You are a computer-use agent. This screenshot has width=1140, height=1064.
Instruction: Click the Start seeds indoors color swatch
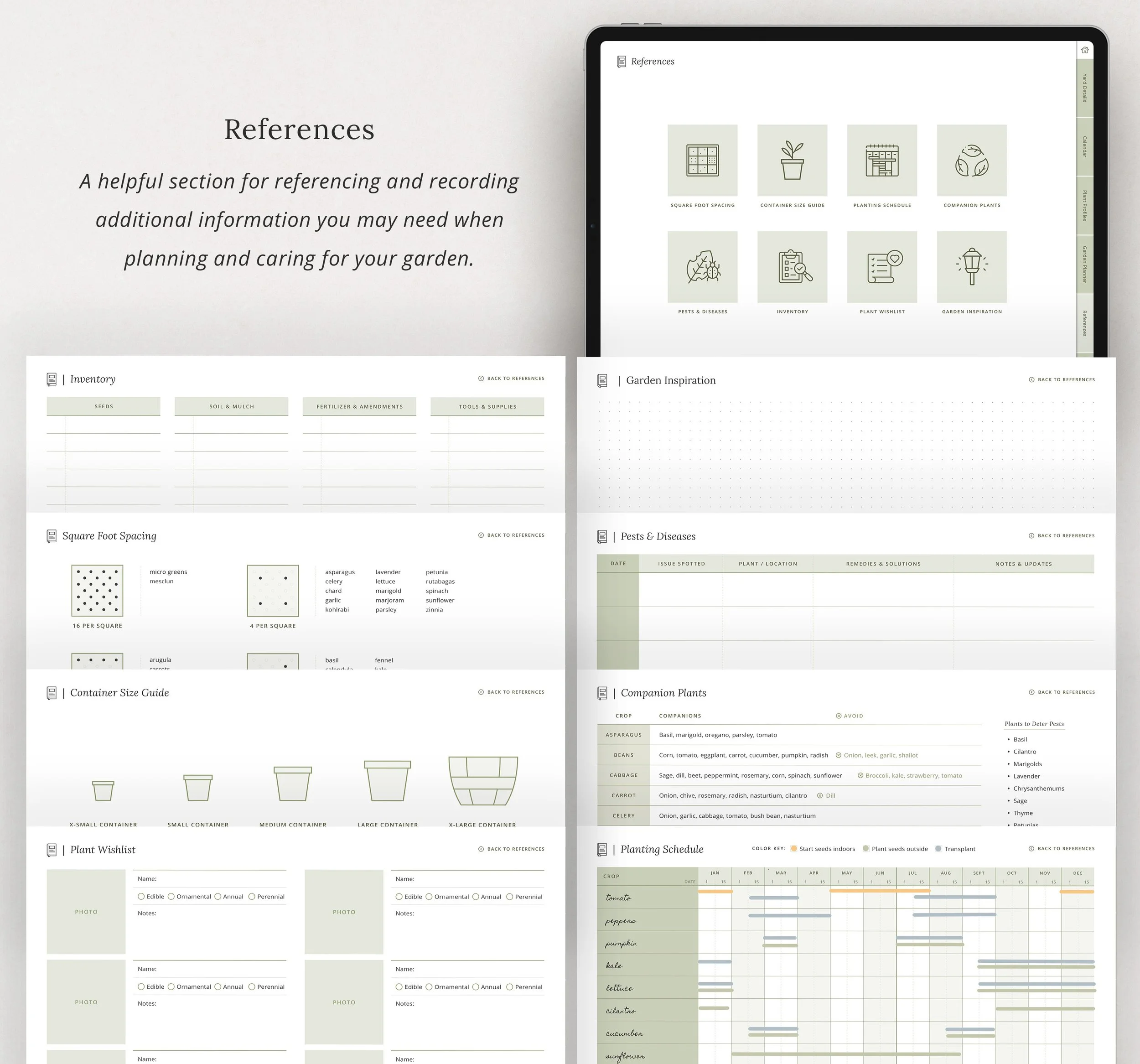coord(794,848)
